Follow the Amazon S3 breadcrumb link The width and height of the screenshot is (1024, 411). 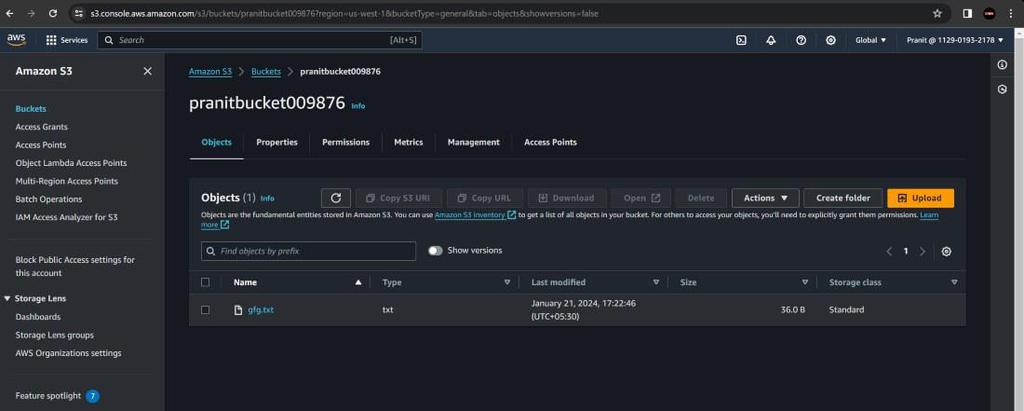pyautogui.click(x=210, y=71)
